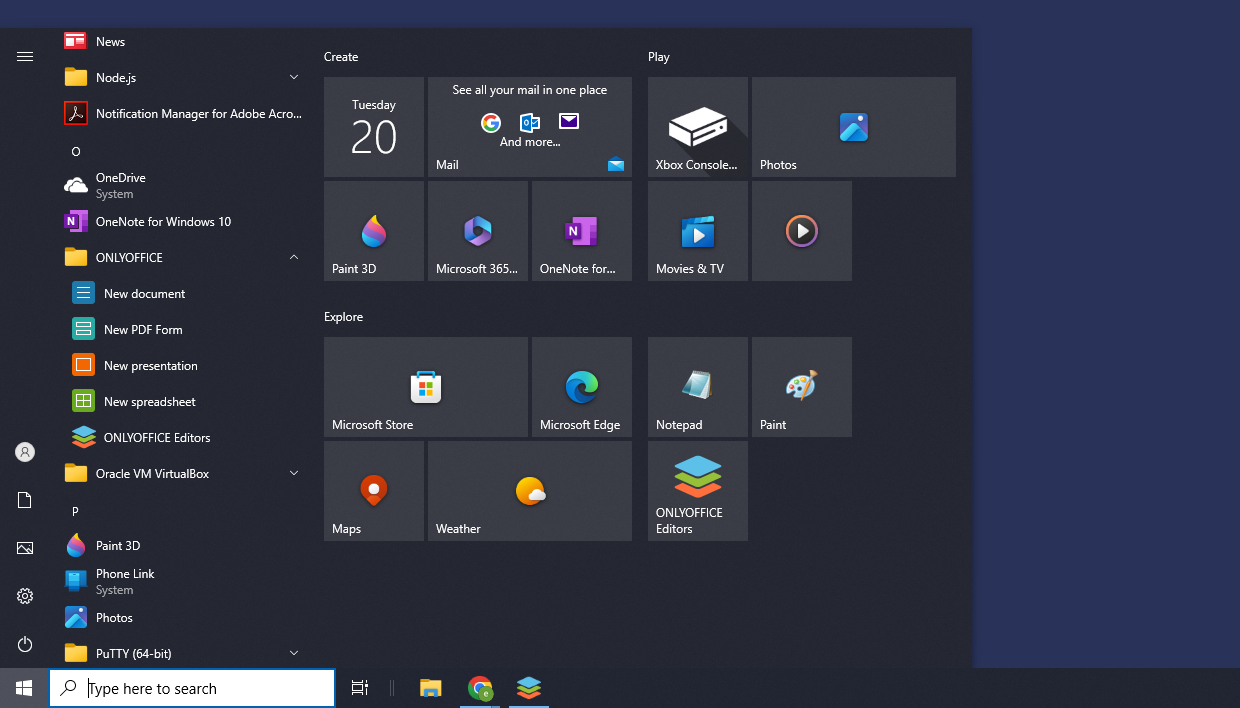Click the taskbar search box
The height and width of the screenshot is (708, 1240).
[x=192, y=688]
